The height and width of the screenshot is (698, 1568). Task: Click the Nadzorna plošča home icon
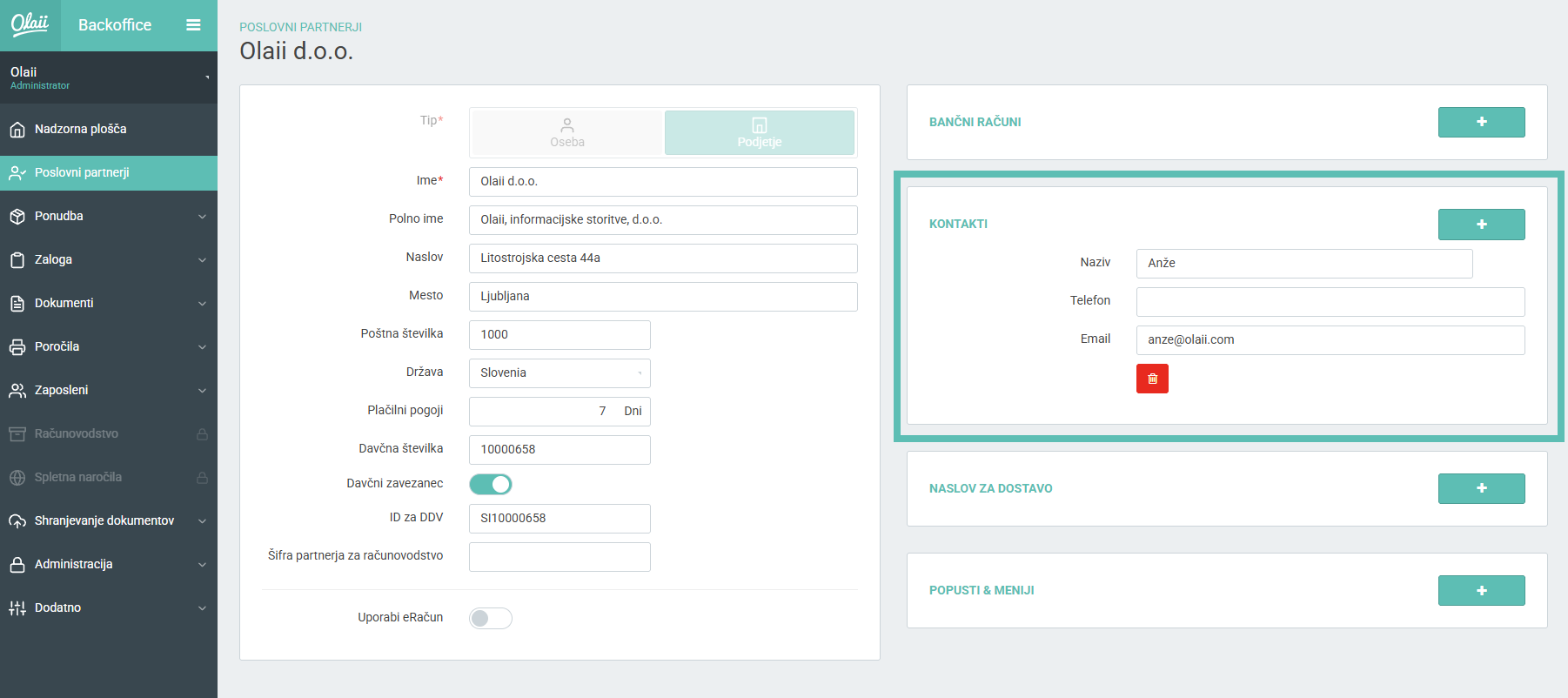pos(17,130)
